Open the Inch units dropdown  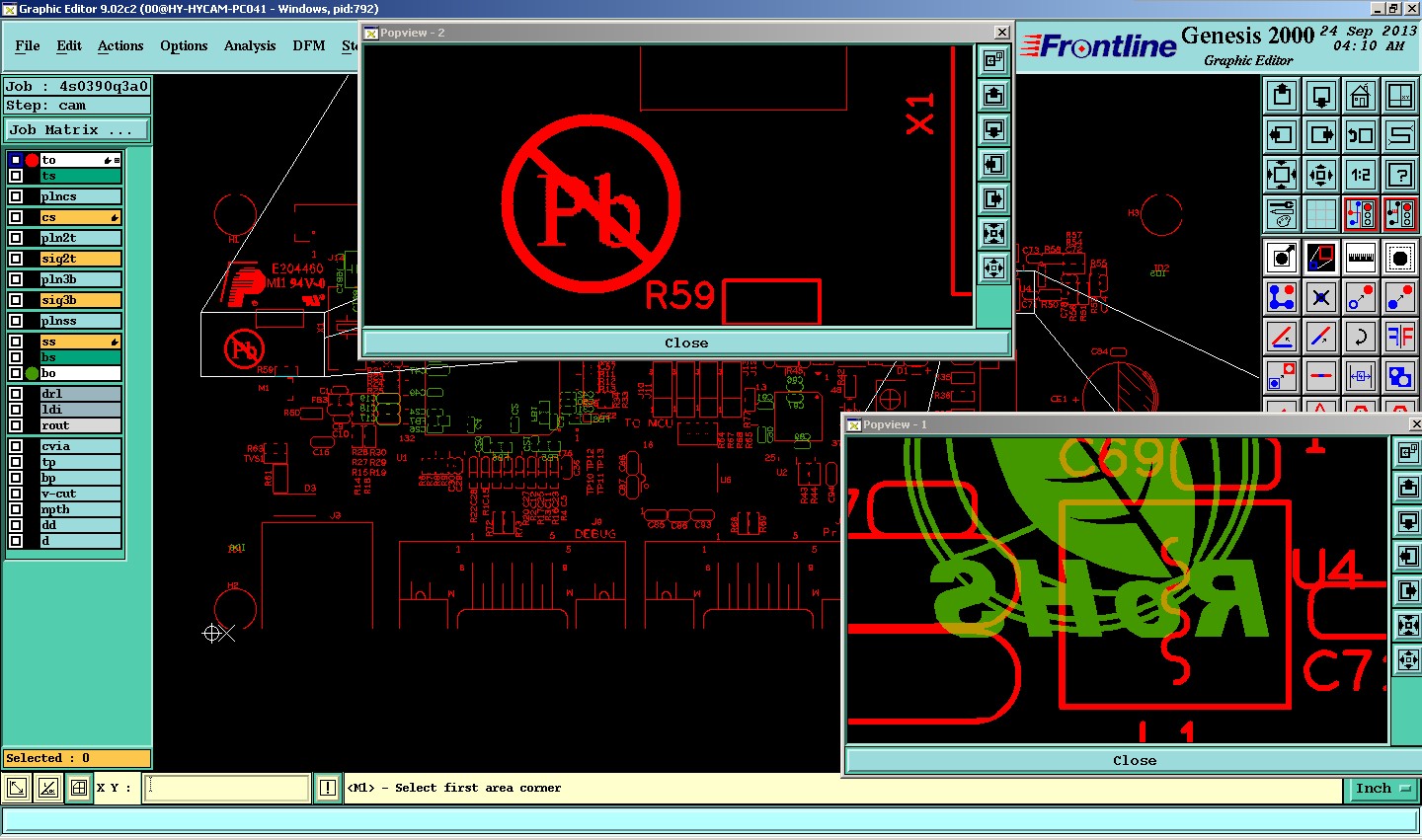[1381, 788]
